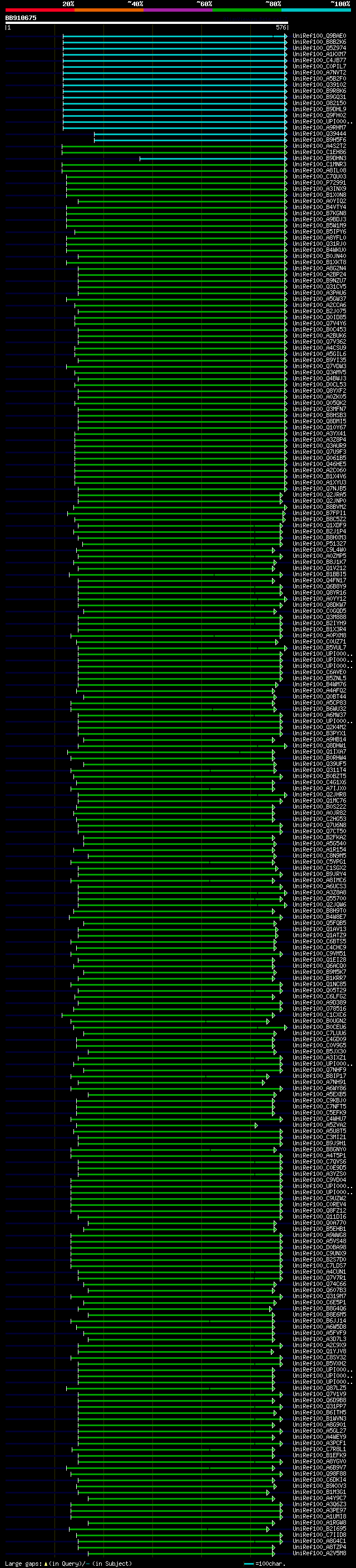Select label UniRef100_A3PAU6
Viewport: 356px width, 1568px height.
[x=319, y=293]
